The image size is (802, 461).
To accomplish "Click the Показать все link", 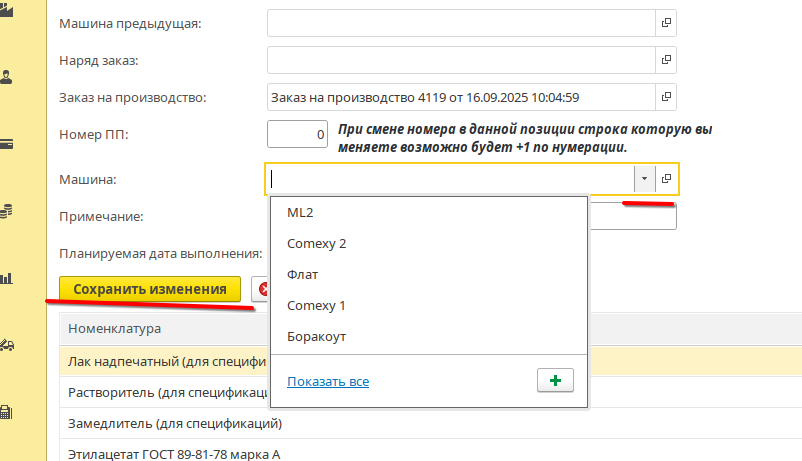I will (x=328, y=382).
